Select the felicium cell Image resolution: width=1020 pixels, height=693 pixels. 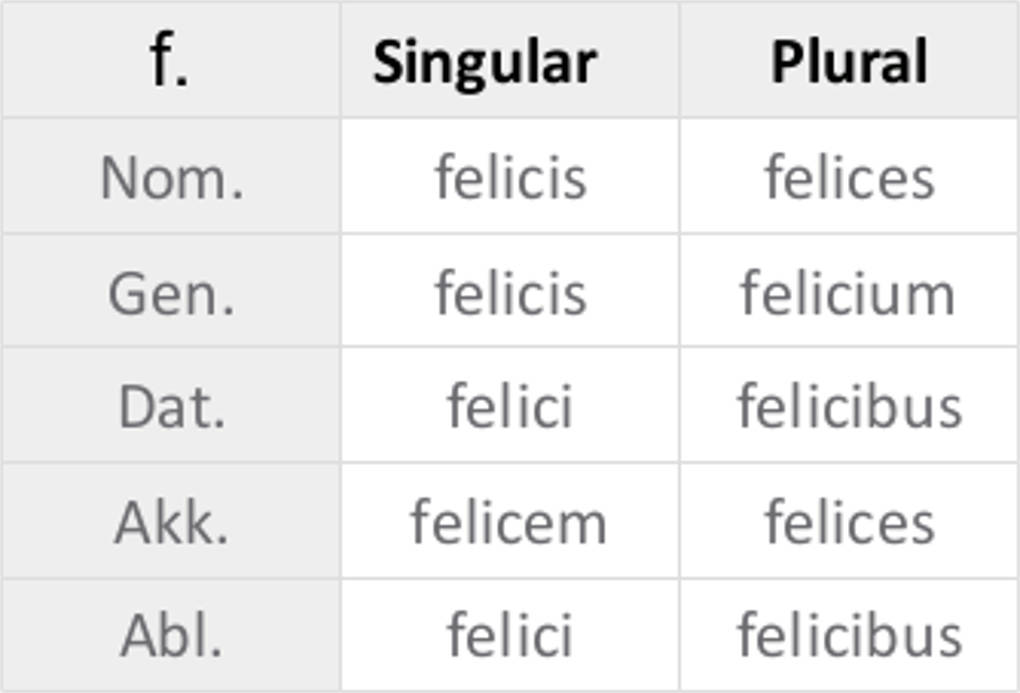pyautogui.click(x=848, y=294)
